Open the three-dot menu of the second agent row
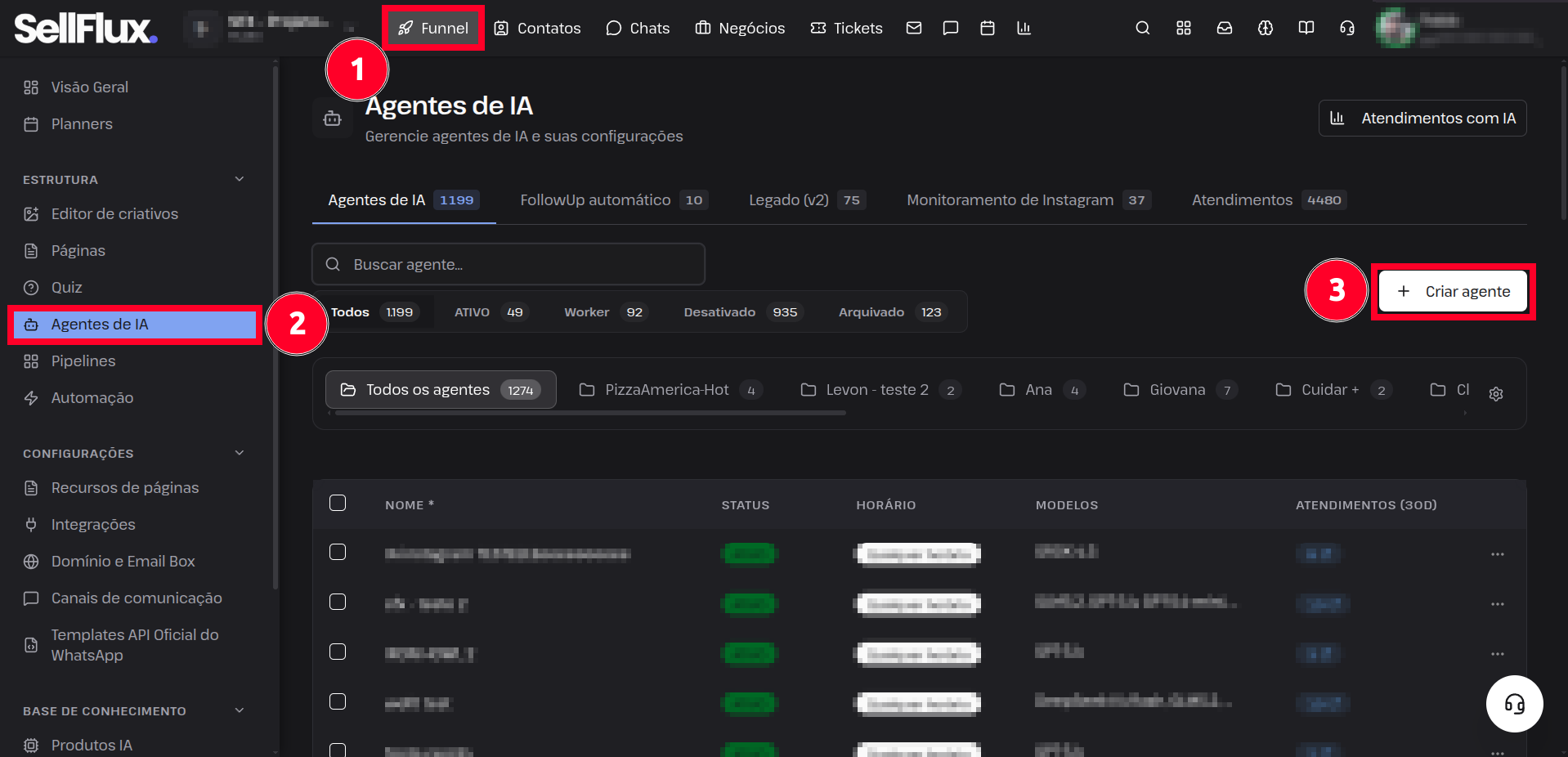Image resolution: width=1568 pixels, height=757 pixels. tap(1498, 604)
